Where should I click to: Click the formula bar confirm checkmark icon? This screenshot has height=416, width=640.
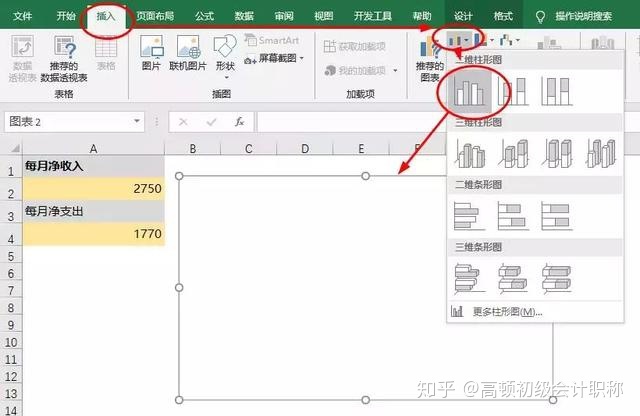pyautogui.click(x=211, y=122)
